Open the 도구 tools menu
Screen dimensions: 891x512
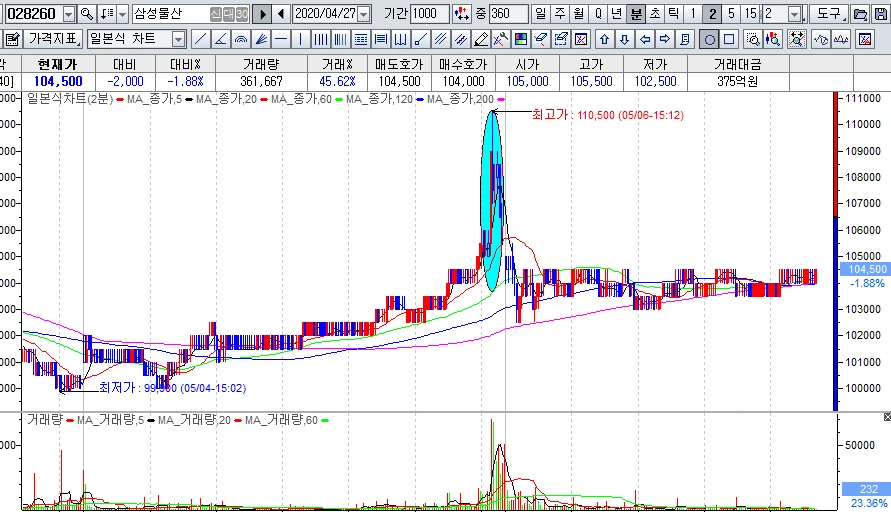pyautogui.click(x=828, y=14)
